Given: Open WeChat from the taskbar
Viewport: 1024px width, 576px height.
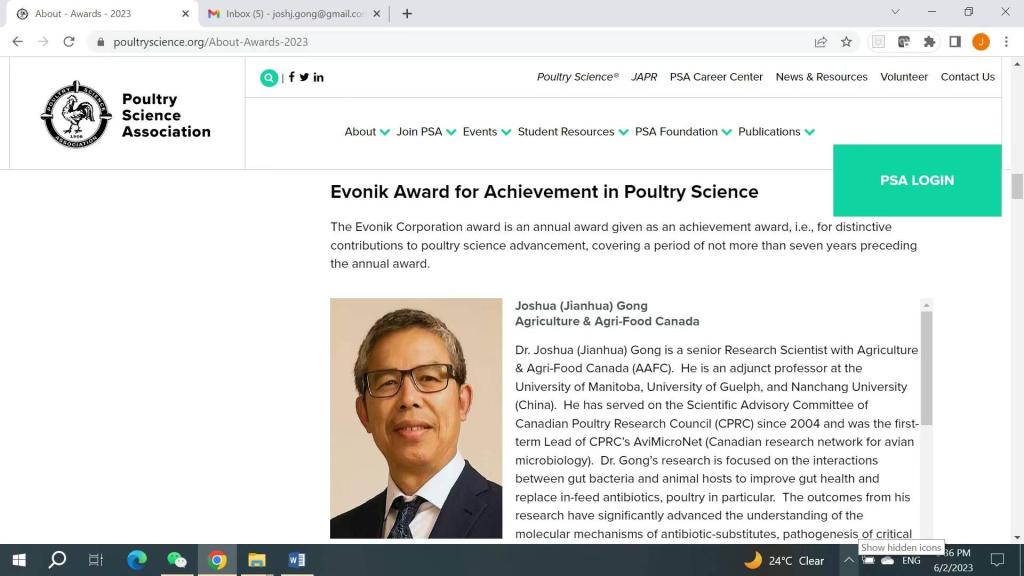Looking at the screenshot, I should 177,560.
